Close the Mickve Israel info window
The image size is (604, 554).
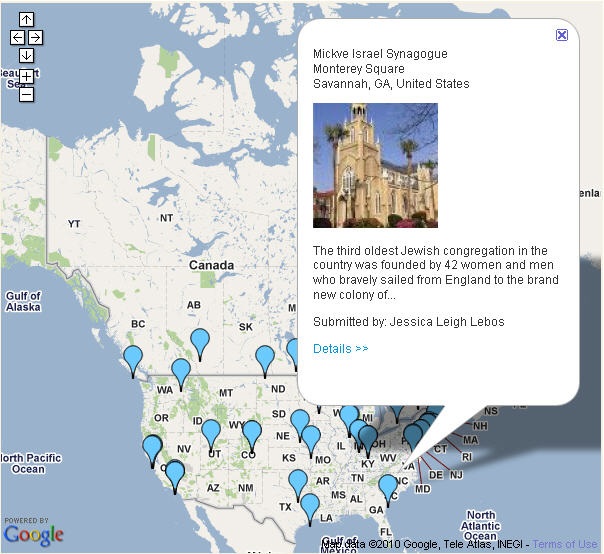pyautogui.click(x=562, y=35)
